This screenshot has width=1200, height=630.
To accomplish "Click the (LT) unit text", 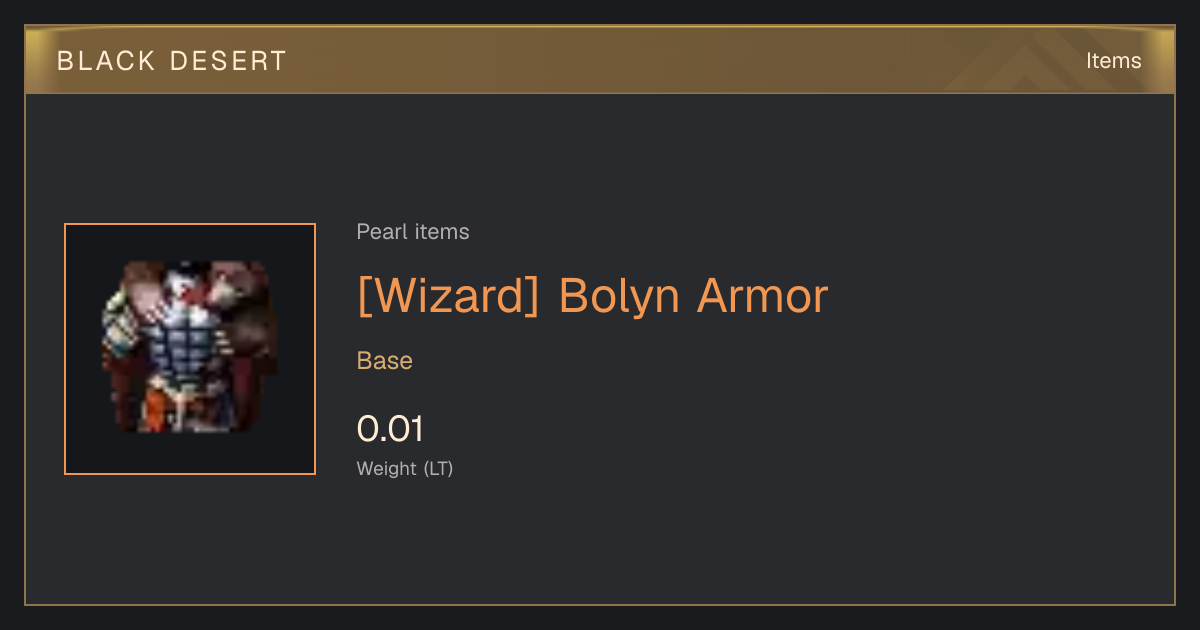I will 438,468.
